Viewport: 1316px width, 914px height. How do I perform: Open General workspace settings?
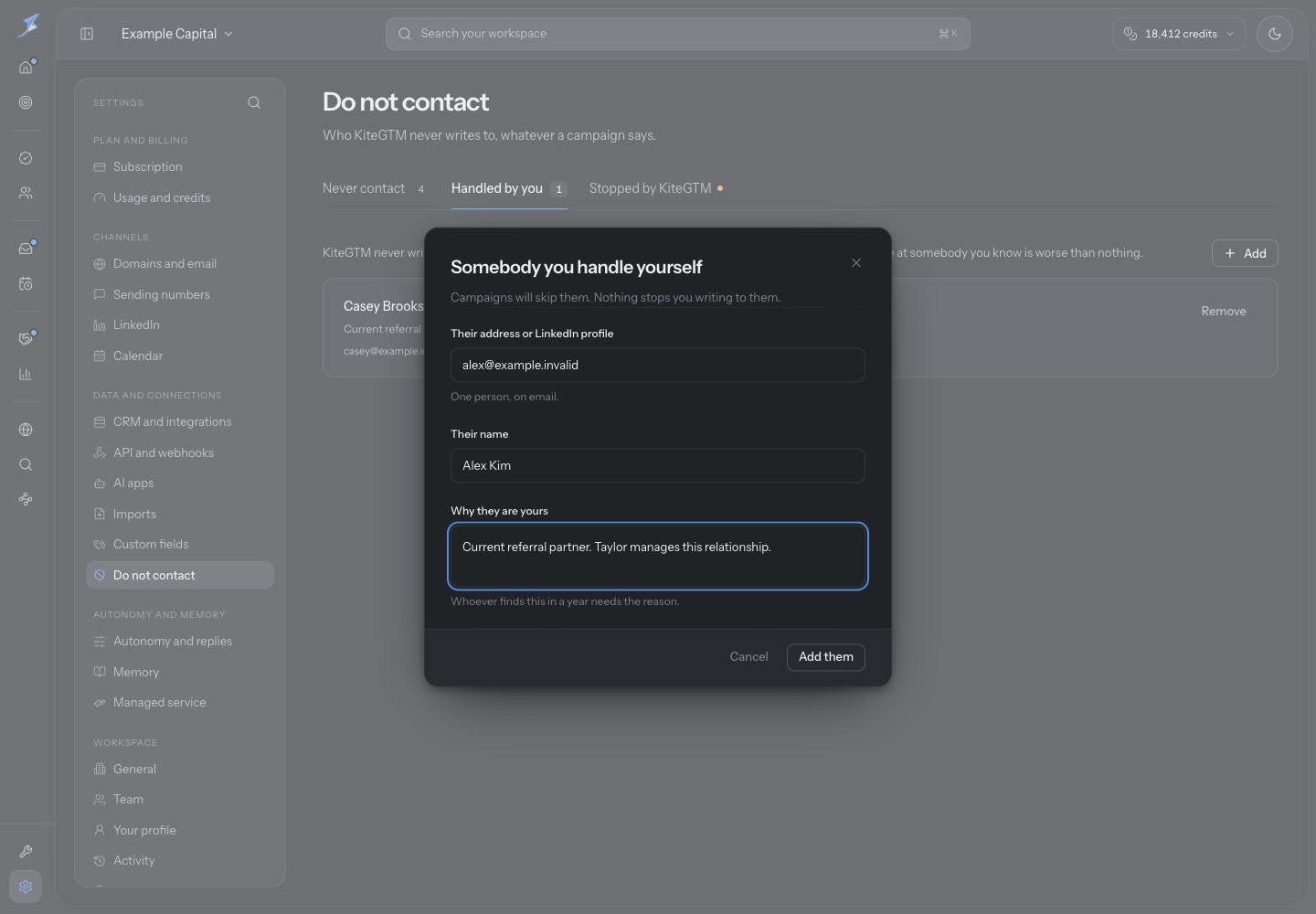(180, 770)
